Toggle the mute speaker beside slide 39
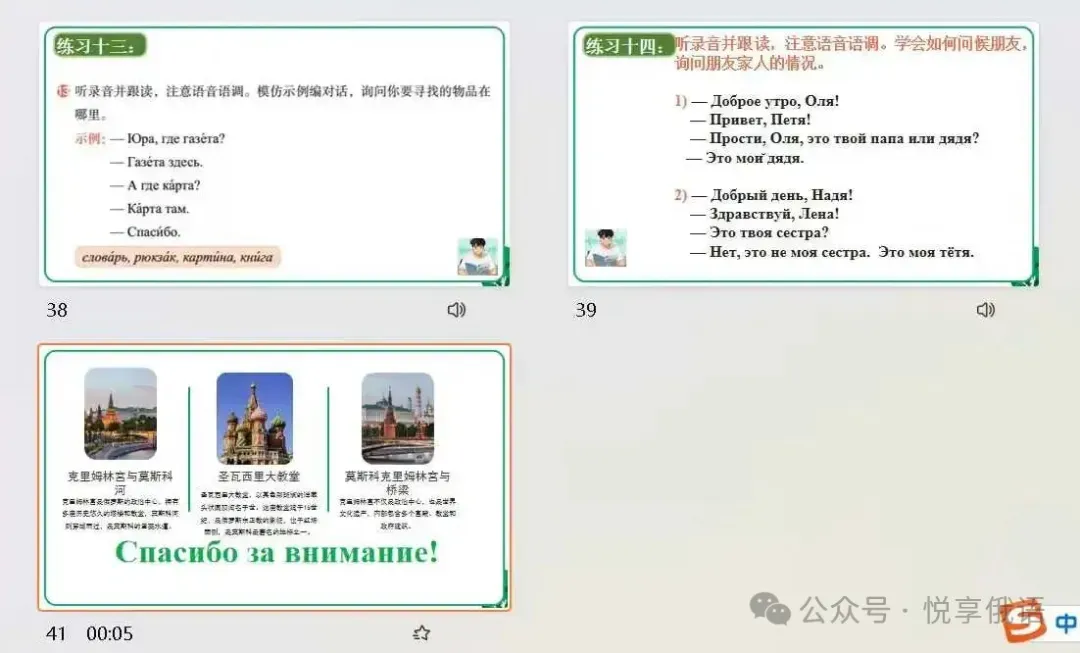Screen dimensions: 1080x653 (986, 310)
